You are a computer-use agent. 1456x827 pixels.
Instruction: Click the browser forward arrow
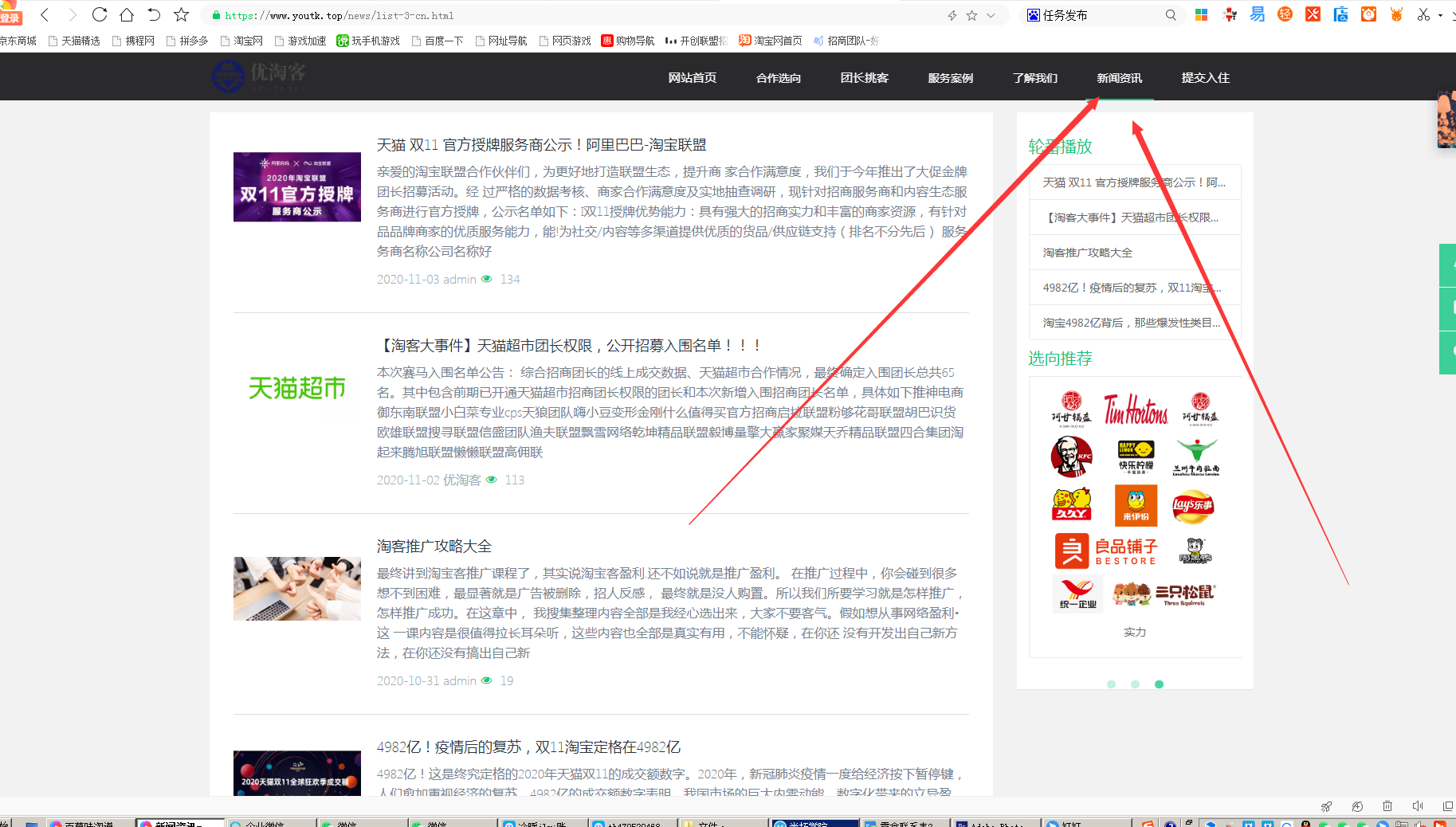point(73,14)
